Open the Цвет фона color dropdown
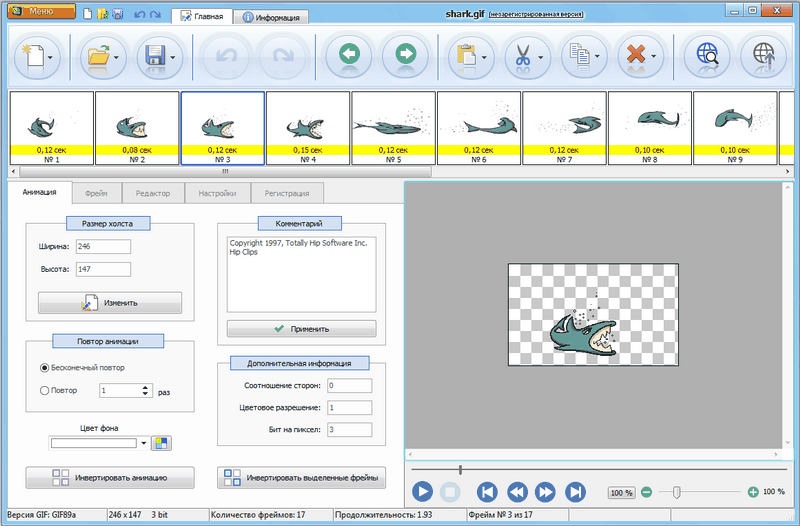 [144, 442]
